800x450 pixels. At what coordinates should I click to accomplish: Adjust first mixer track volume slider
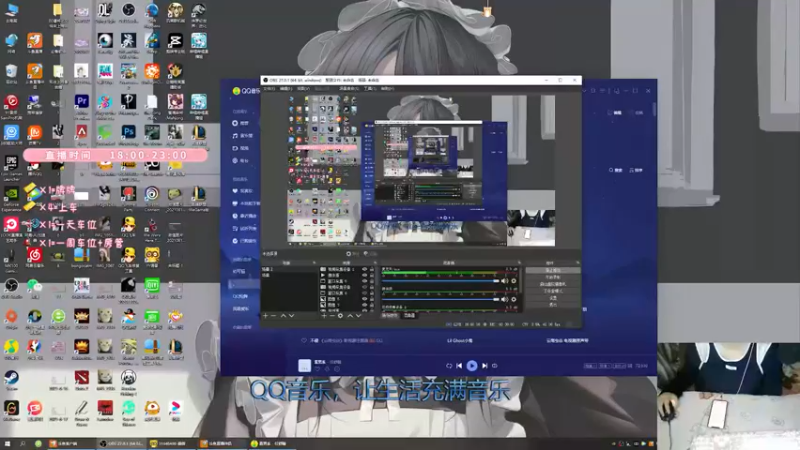(x=441, y=281)
